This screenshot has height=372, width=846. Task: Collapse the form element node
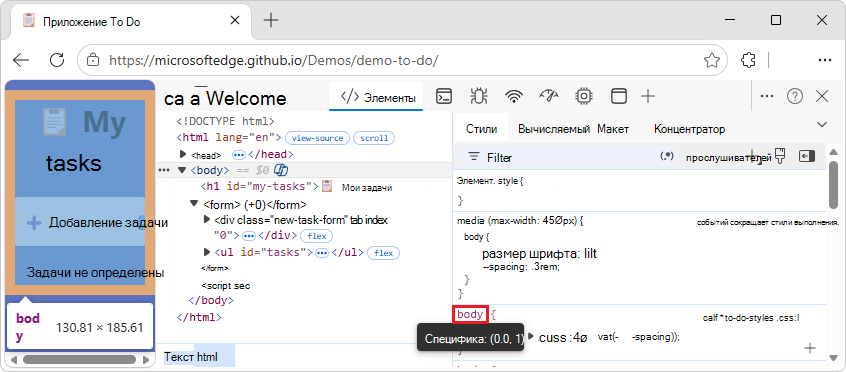point(194,204)
